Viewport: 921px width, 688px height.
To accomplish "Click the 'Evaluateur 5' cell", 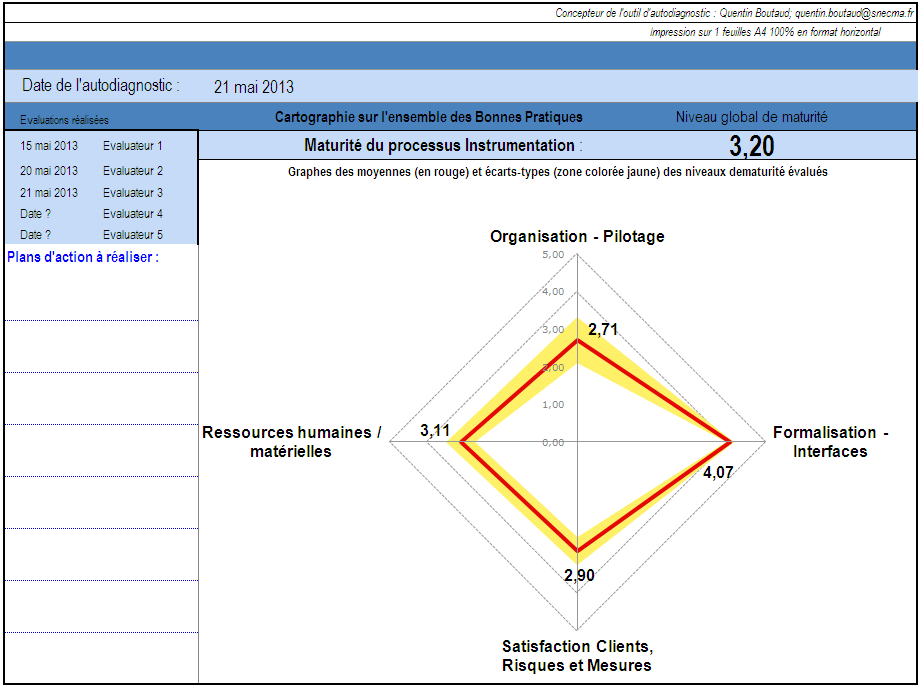I will [133, 235].
